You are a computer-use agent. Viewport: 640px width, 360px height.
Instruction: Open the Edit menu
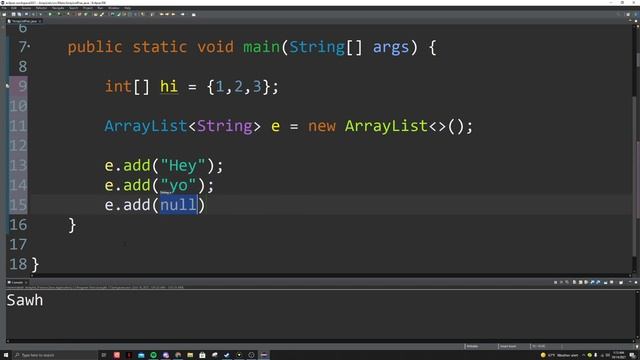(x=14, y=8)
